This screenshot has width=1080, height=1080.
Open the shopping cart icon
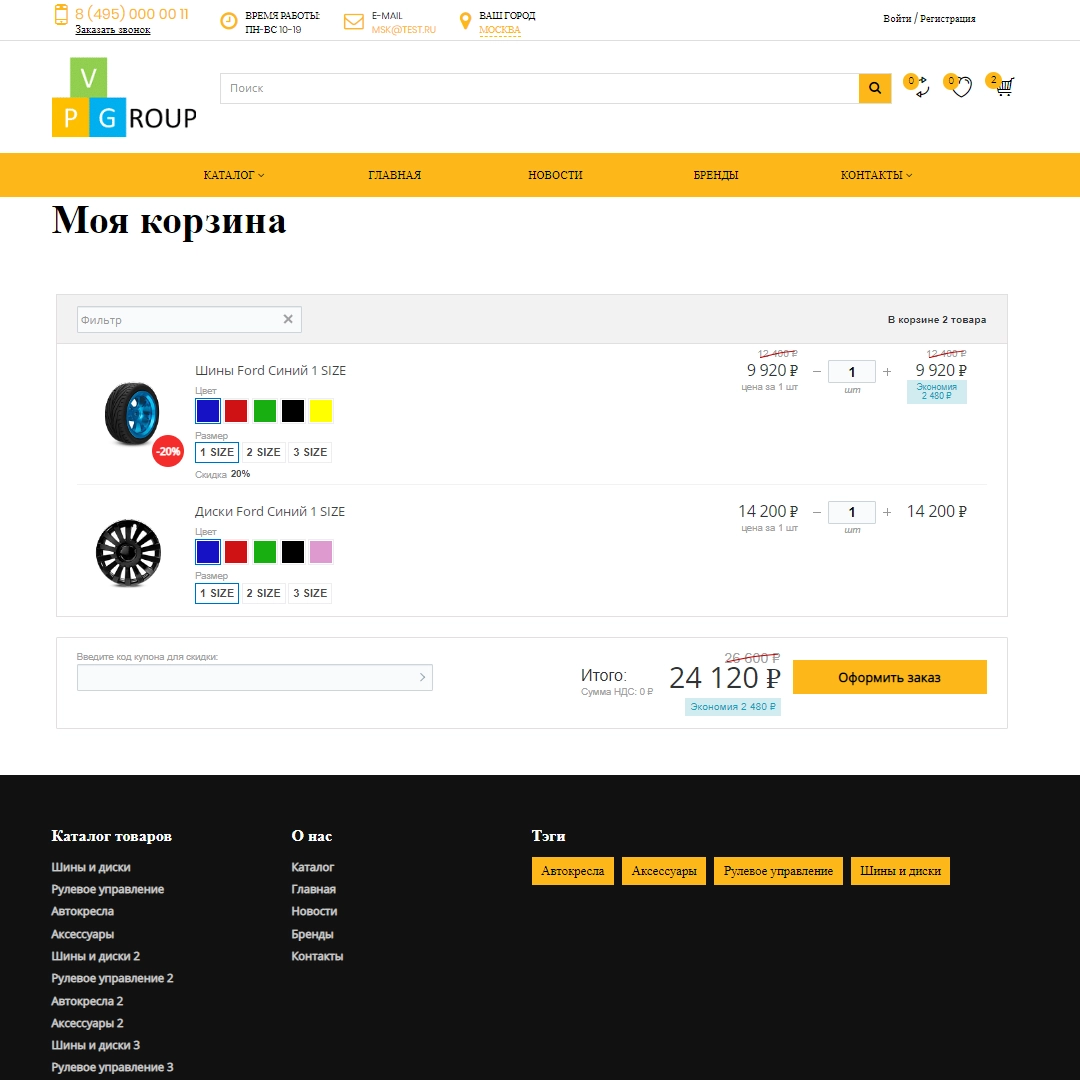(1003, 88)
